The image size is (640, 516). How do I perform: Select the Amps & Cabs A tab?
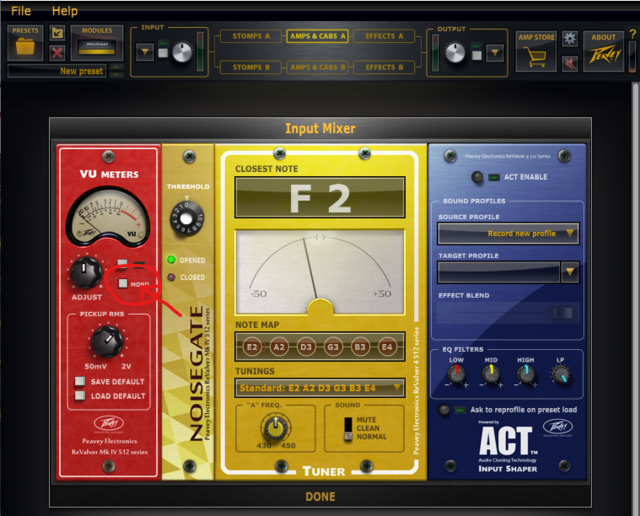click(x=317, y=36)
